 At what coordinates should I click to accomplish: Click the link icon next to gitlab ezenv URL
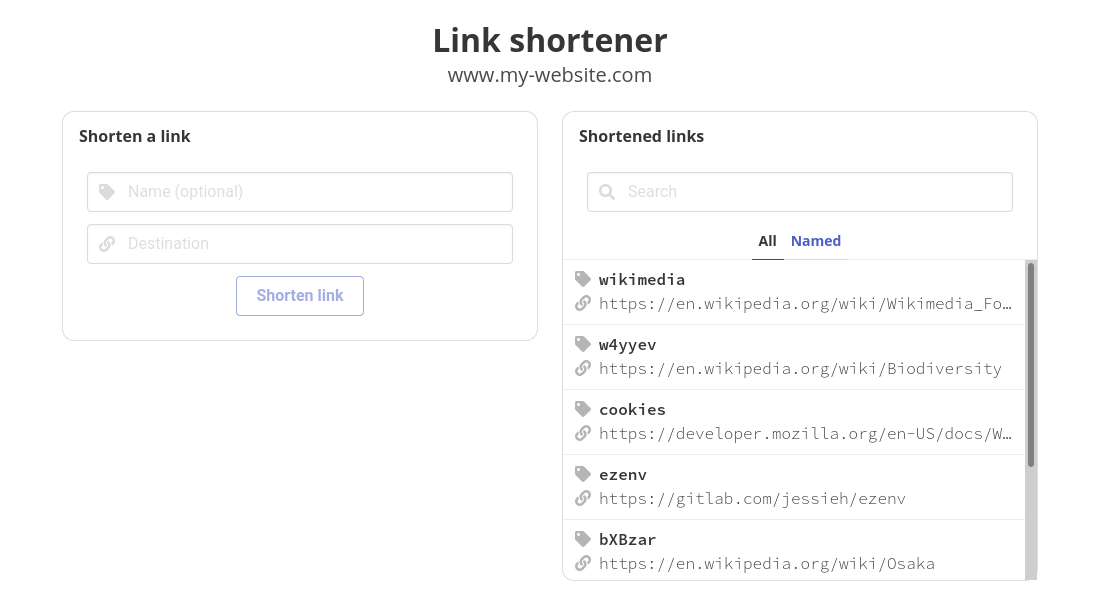(x=582, y=498)
